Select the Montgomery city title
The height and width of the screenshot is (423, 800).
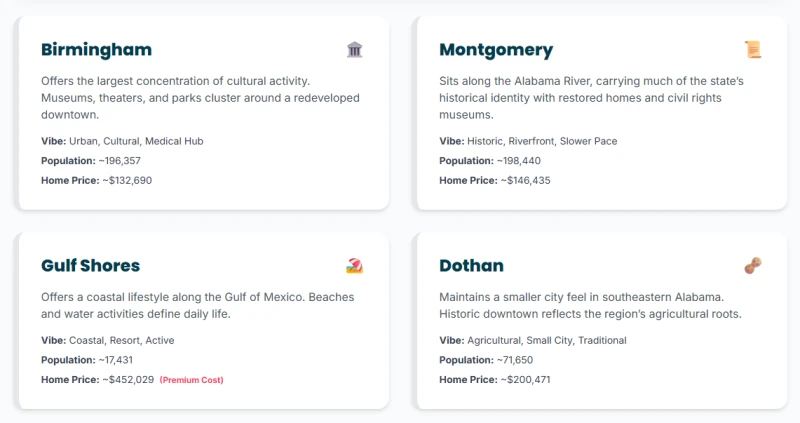496,50
